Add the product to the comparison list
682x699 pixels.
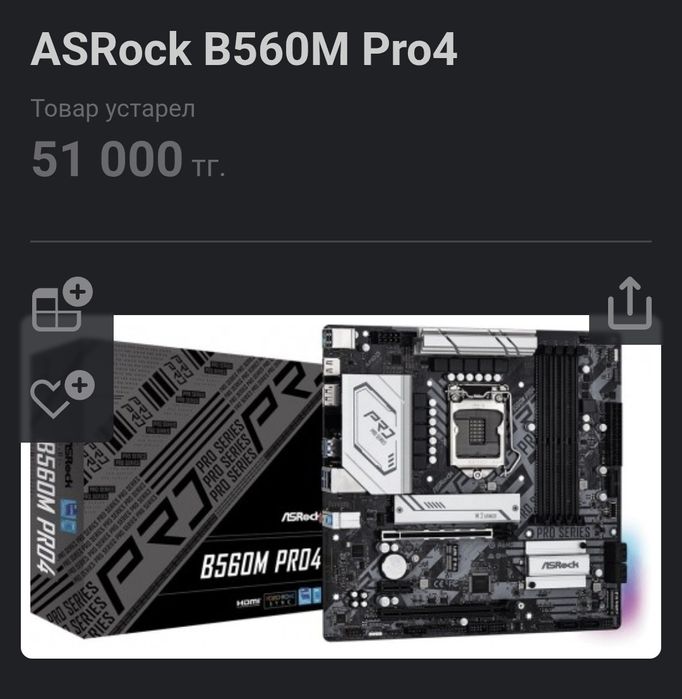coord(62,305)
